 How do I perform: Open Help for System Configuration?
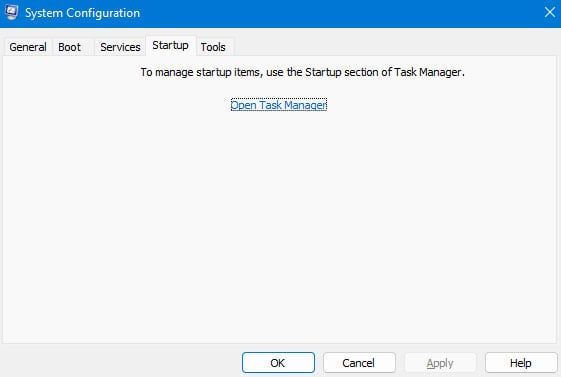(x=521, y=363)
